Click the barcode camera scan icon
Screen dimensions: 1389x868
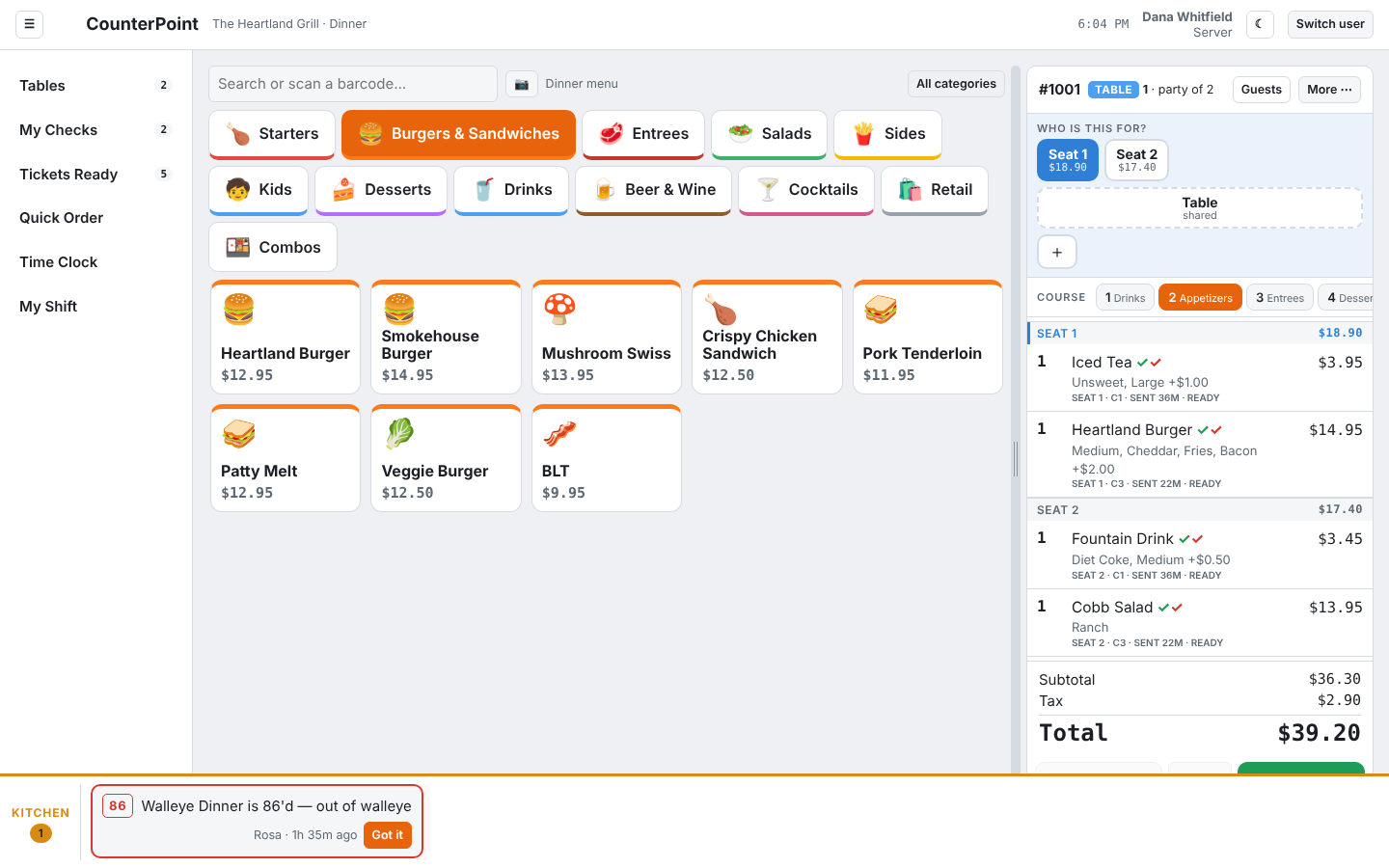(x=521, y=84)
